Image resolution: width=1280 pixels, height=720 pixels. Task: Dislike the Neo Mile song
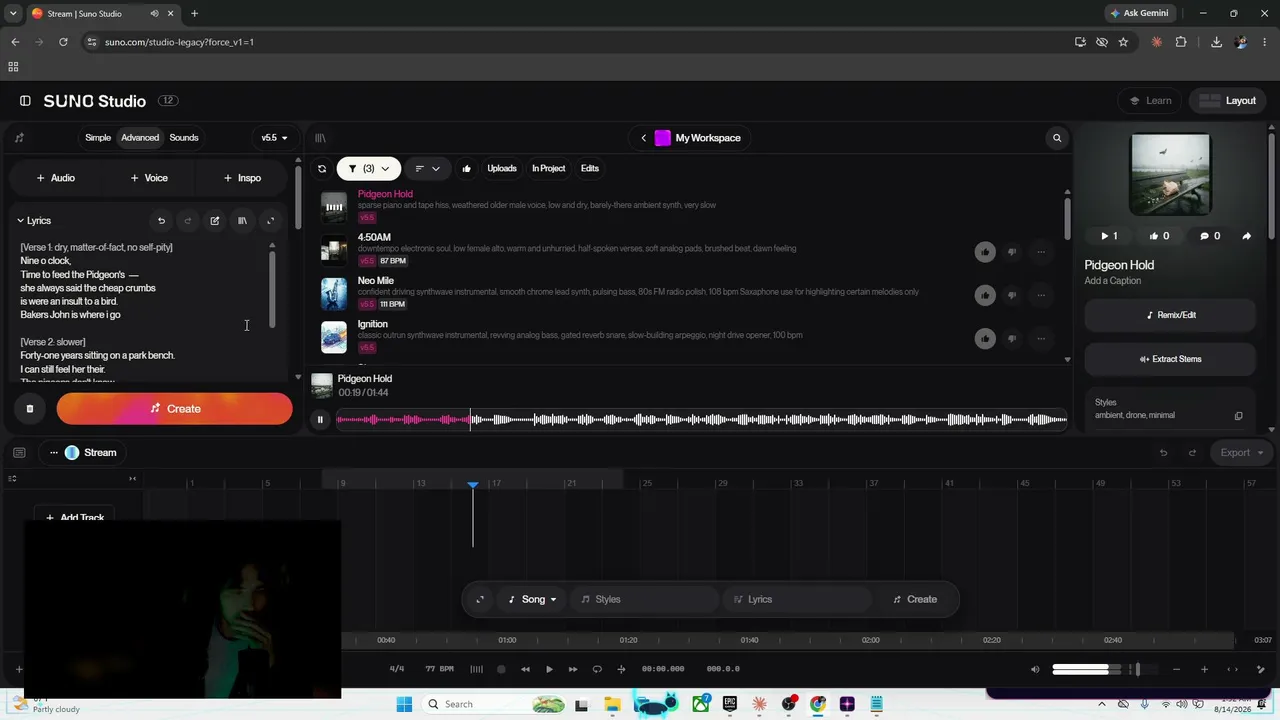(x=1012, y=295)
